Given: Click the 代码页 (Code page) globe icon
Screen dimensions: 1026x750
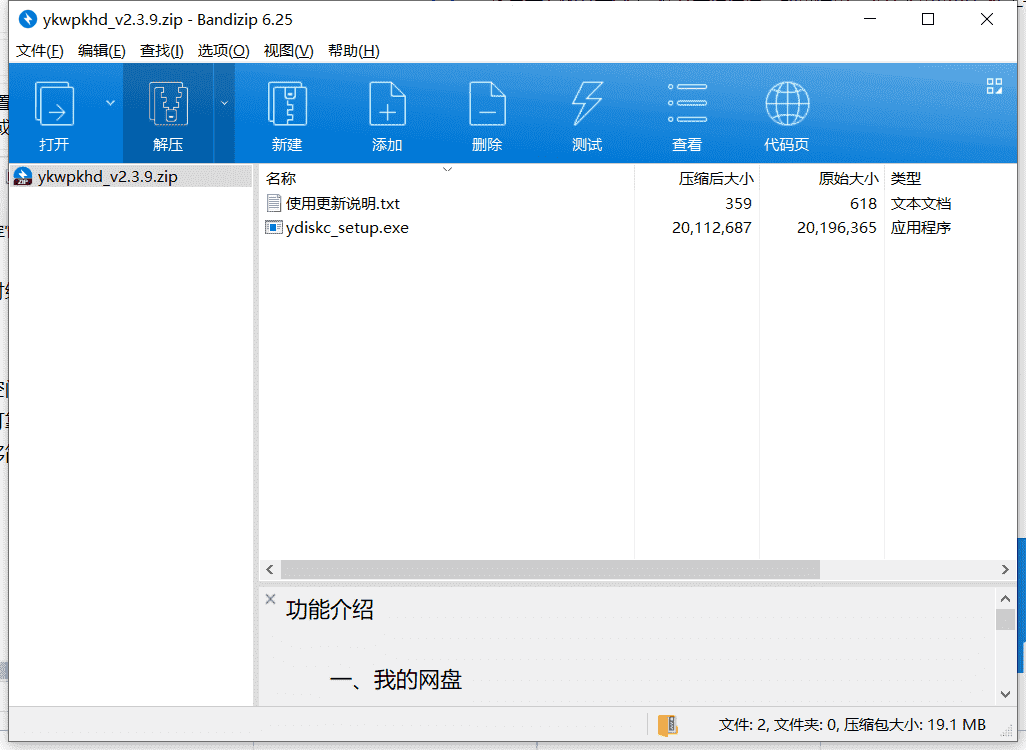Looking at the screenshot, I should point(787,103).
